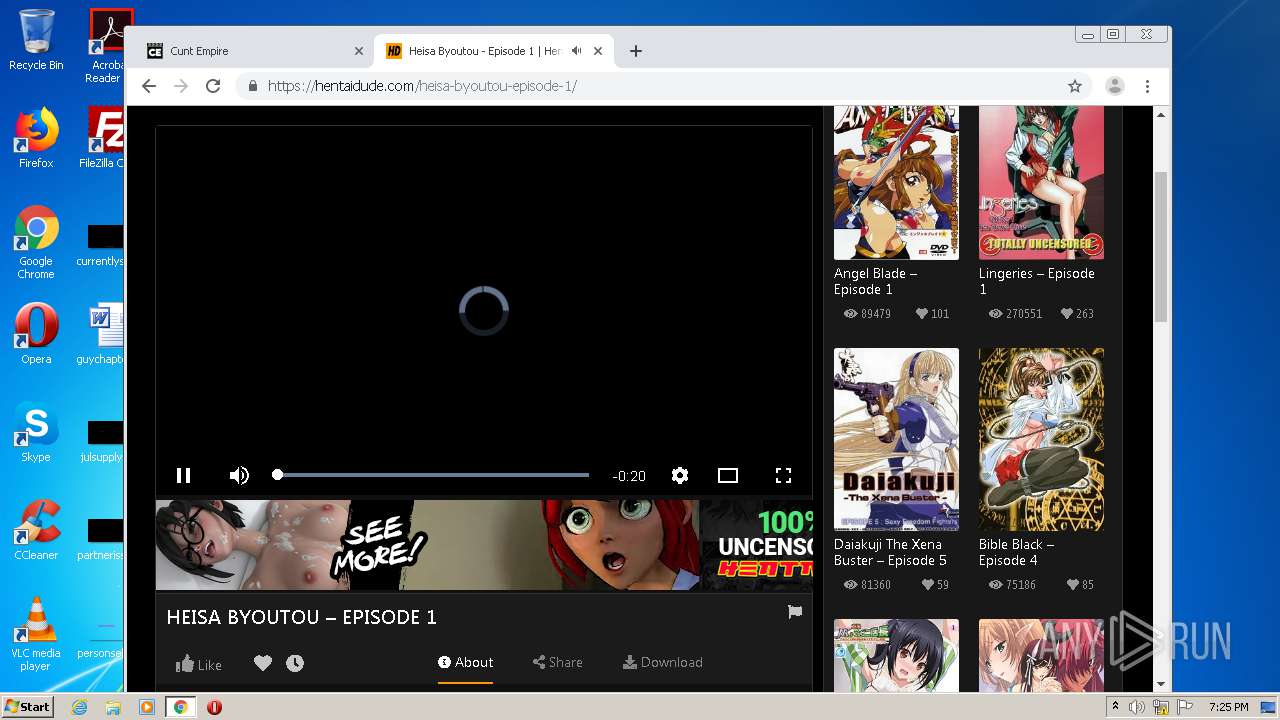This screenshot has width=1280, height=720.
Task: Launch Skype from desktop
Action: click(x=36, y=432)
